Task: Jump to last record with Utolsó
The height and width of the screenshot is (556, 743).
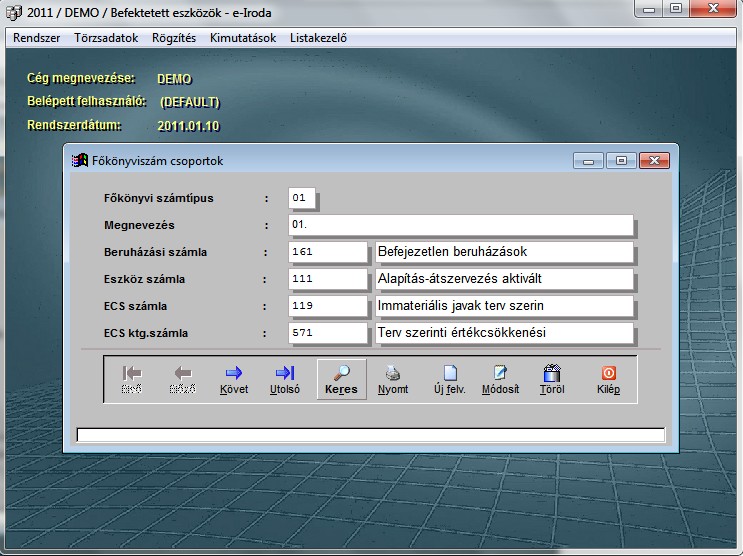Action: point(284,379)
